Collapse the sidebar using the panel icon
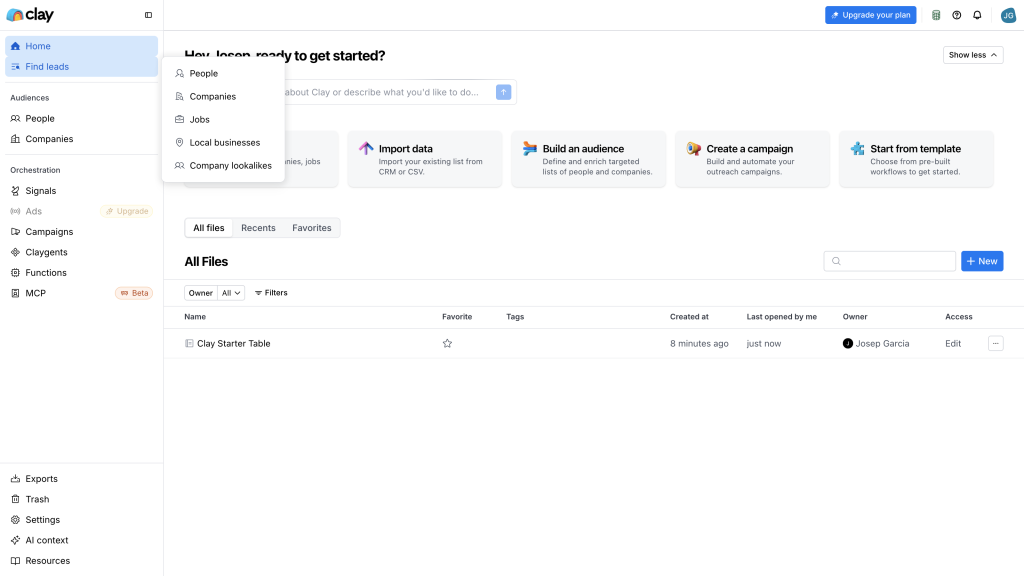Image resolution: width=1024 pixels, height=576 pixels. tap(148, 15)
